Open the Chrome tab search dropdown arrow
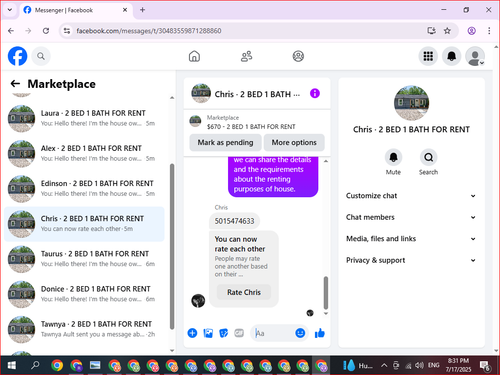 [x=10, y=10]
